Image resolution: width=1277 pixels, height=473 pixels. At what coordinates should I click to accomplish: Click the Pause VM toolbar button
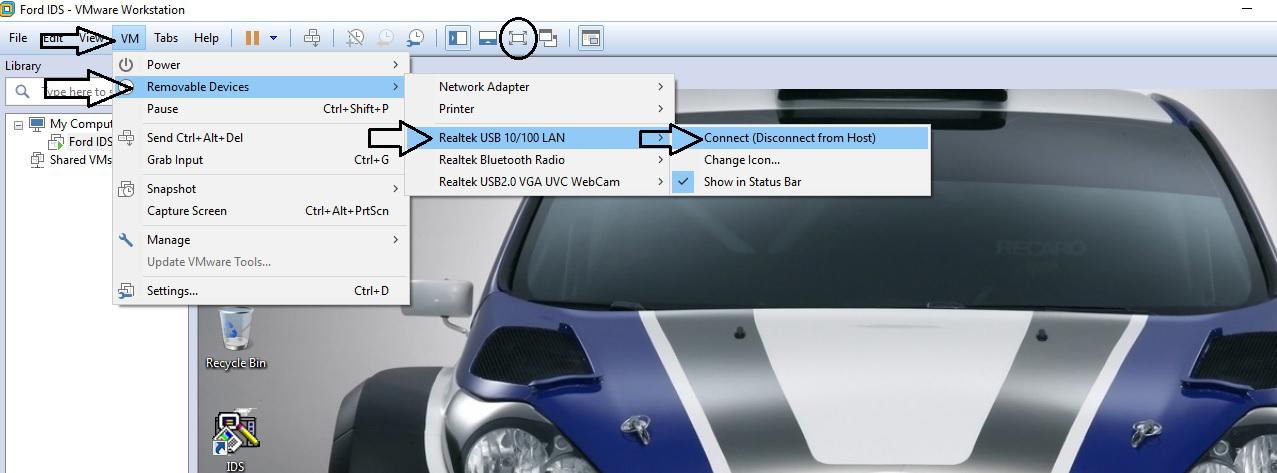(252, 38)
